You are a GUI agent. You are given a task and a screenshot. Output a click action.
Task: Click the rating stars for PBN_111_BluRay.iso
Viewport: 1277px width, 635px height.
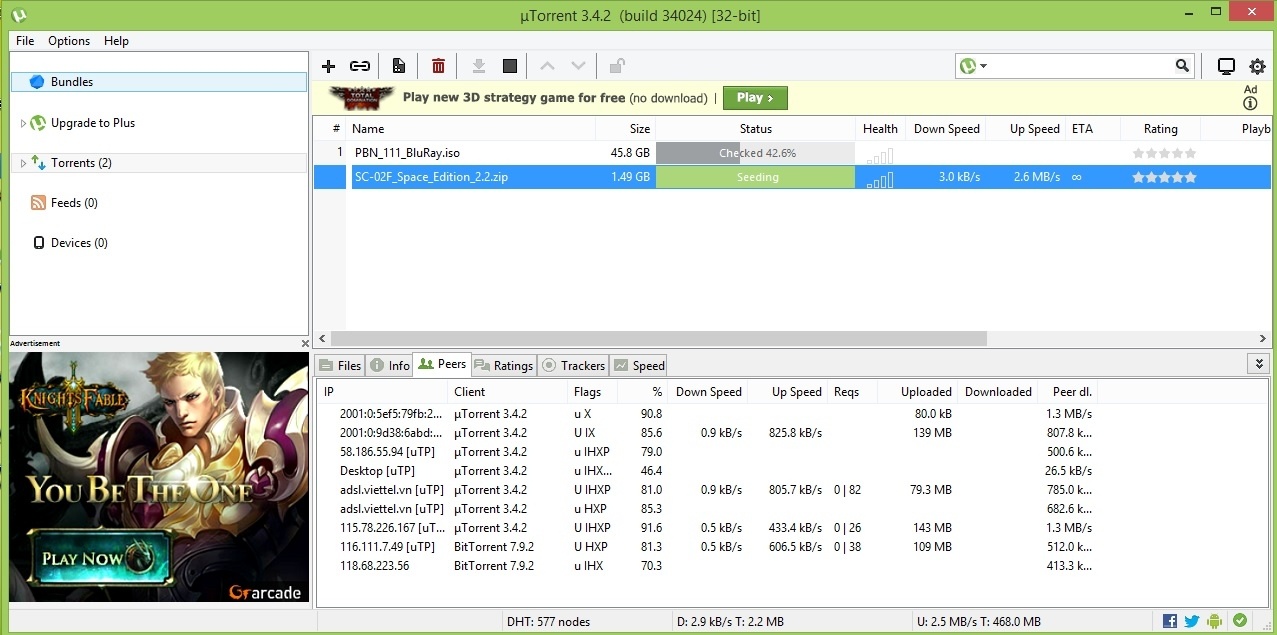1164,154
